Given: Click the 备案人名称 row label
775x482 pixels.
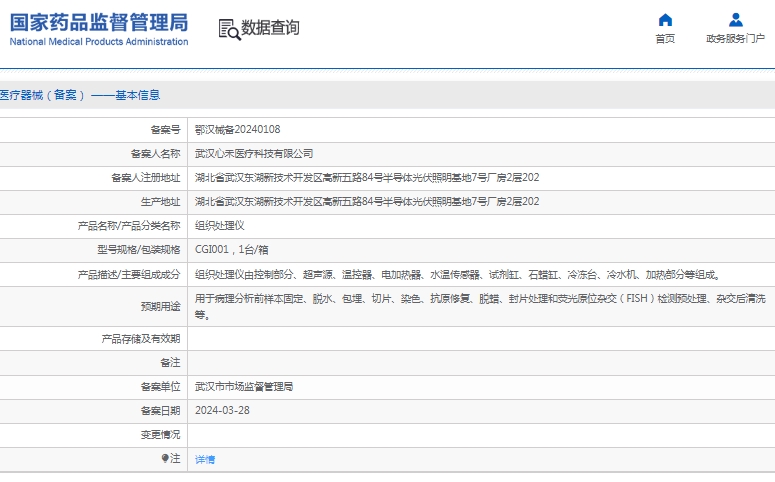Looking at the screenshot, I should pyautogui.click(x=156, y=154).
